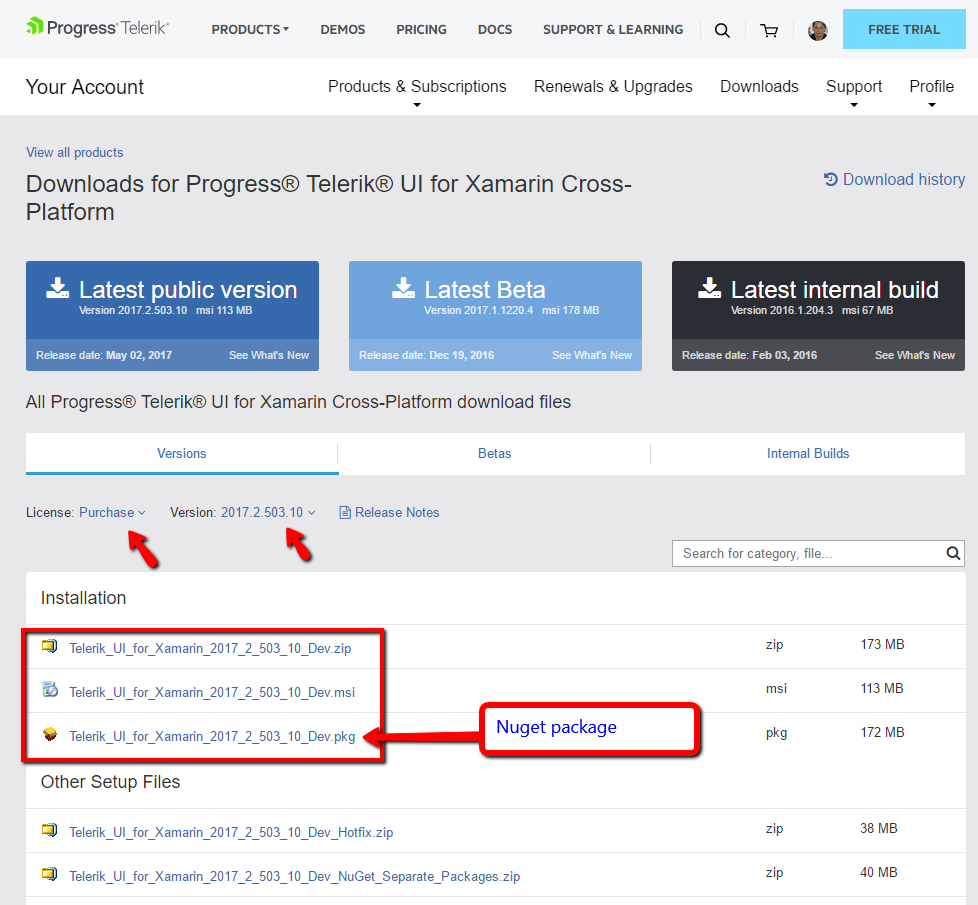Click the Latest internal build download button
Image resolution: width=978 pixels, height=905 pixels.
818,300
